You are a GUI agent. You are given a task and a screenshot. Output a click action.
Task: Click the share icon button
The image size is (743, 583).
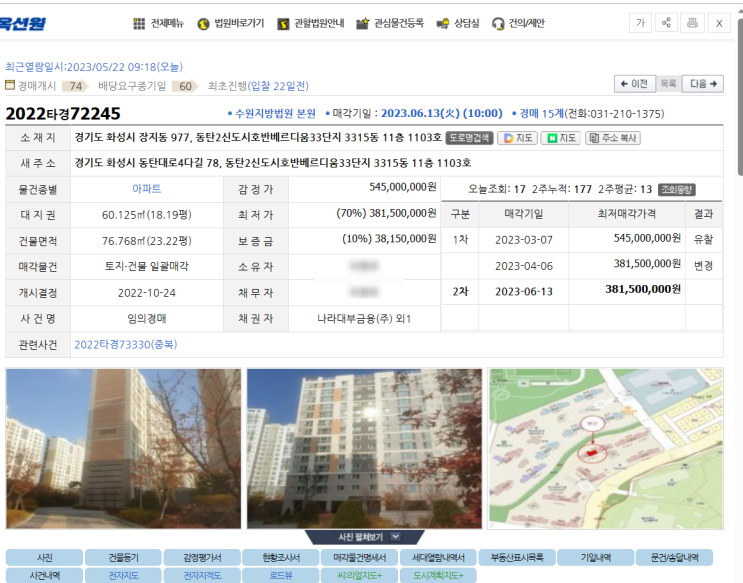coord(666,23)
